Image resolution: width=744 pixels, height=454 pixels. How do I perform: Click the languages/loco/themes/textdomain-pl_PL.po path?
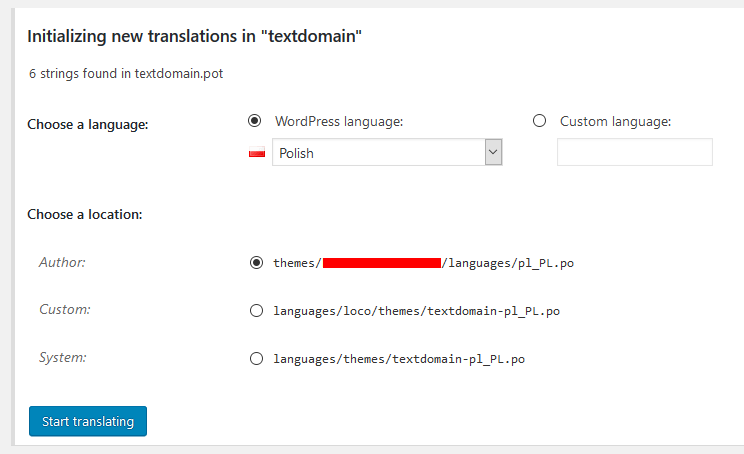(416, 311)
